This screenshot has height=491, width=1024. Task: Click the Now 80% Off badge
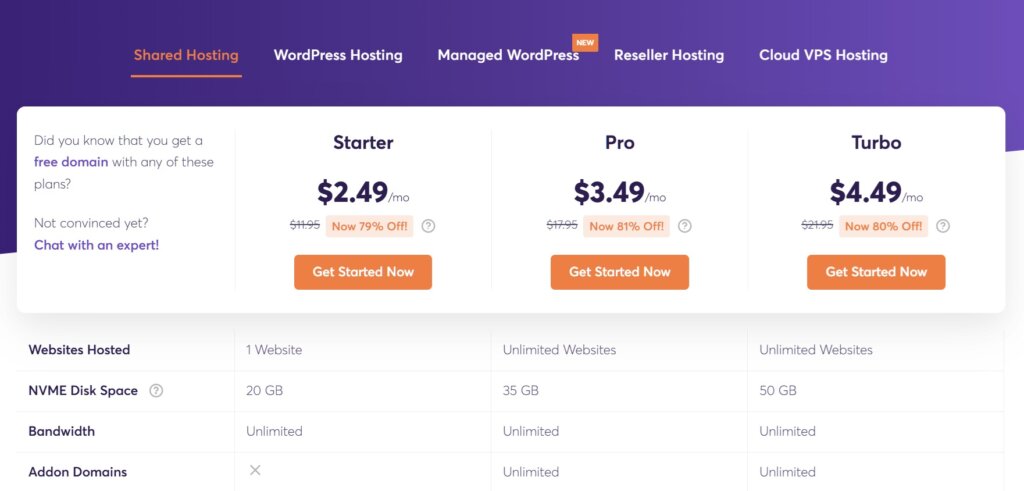pyautogui.click(x=883, y=226)
